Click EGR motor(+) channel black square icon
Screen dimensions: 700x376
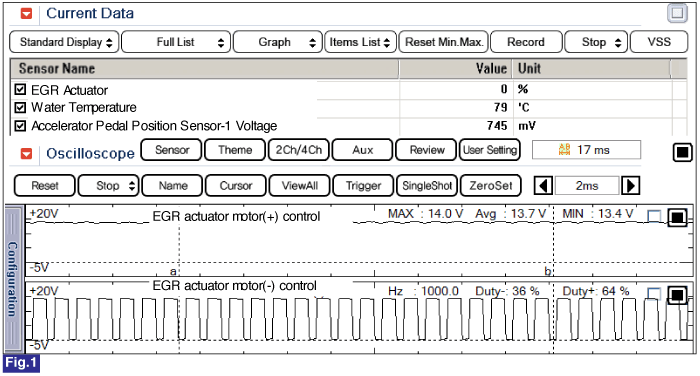pos(677,217)
